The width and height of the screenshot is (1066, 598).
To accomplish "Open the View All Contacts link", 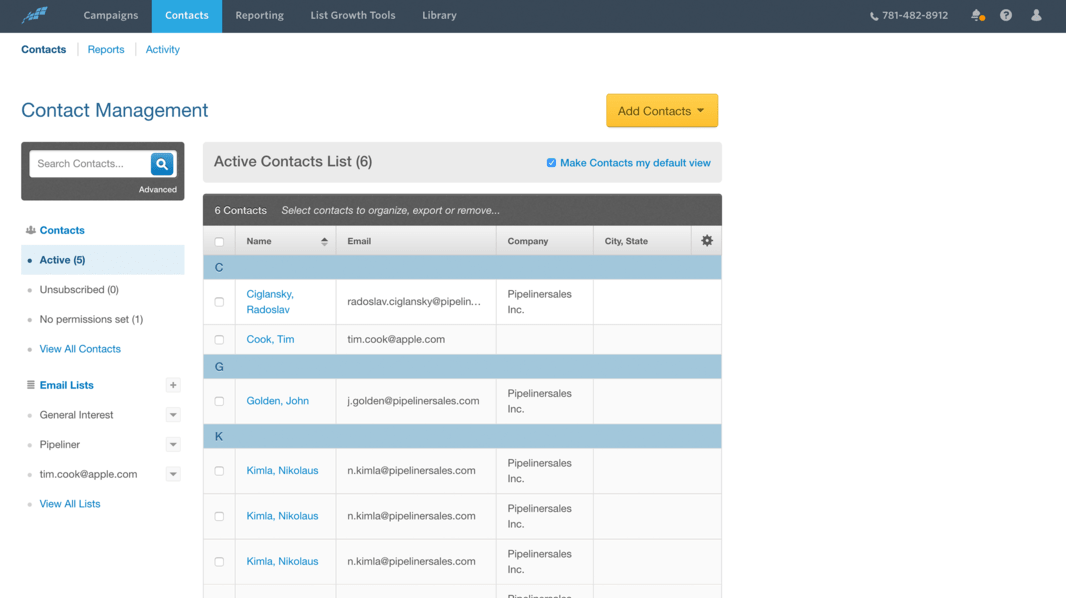I will pyautogui.click(x=80, y=349).
